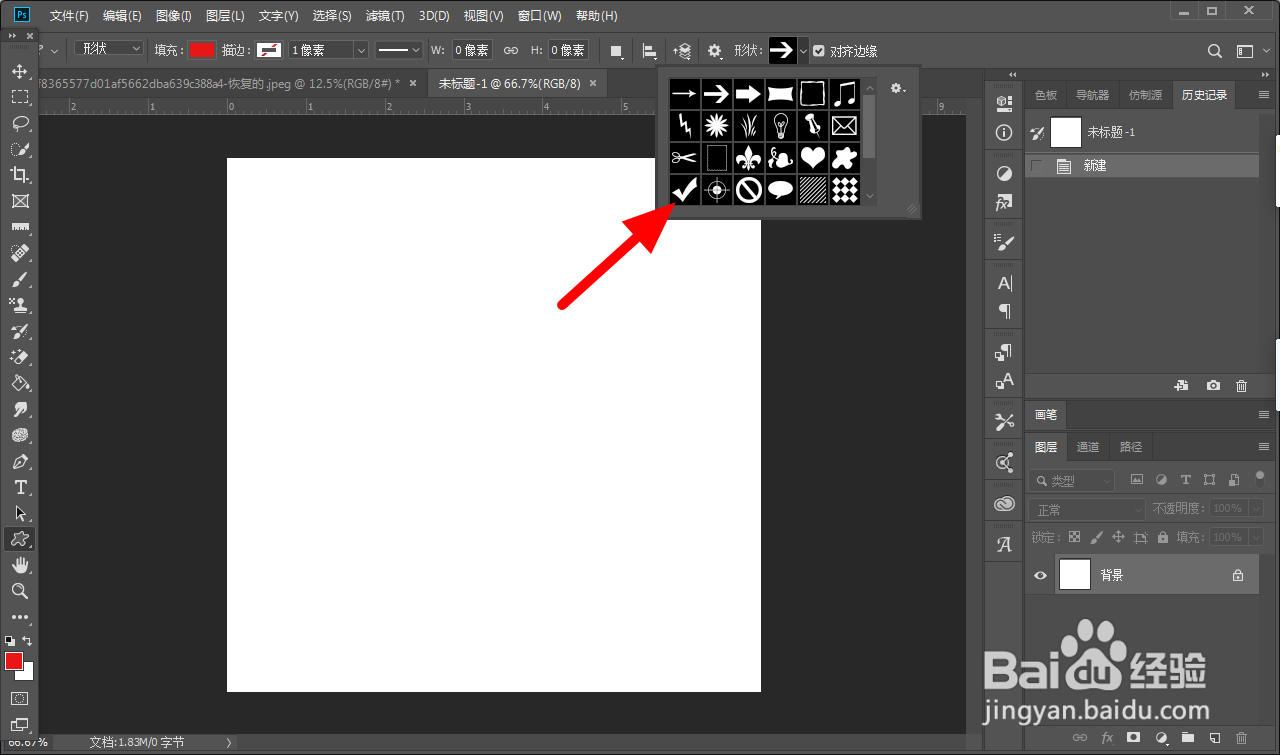Open layer filter 类型 dropdown
Viewport: 1280px width, 755px height.
1071,480
